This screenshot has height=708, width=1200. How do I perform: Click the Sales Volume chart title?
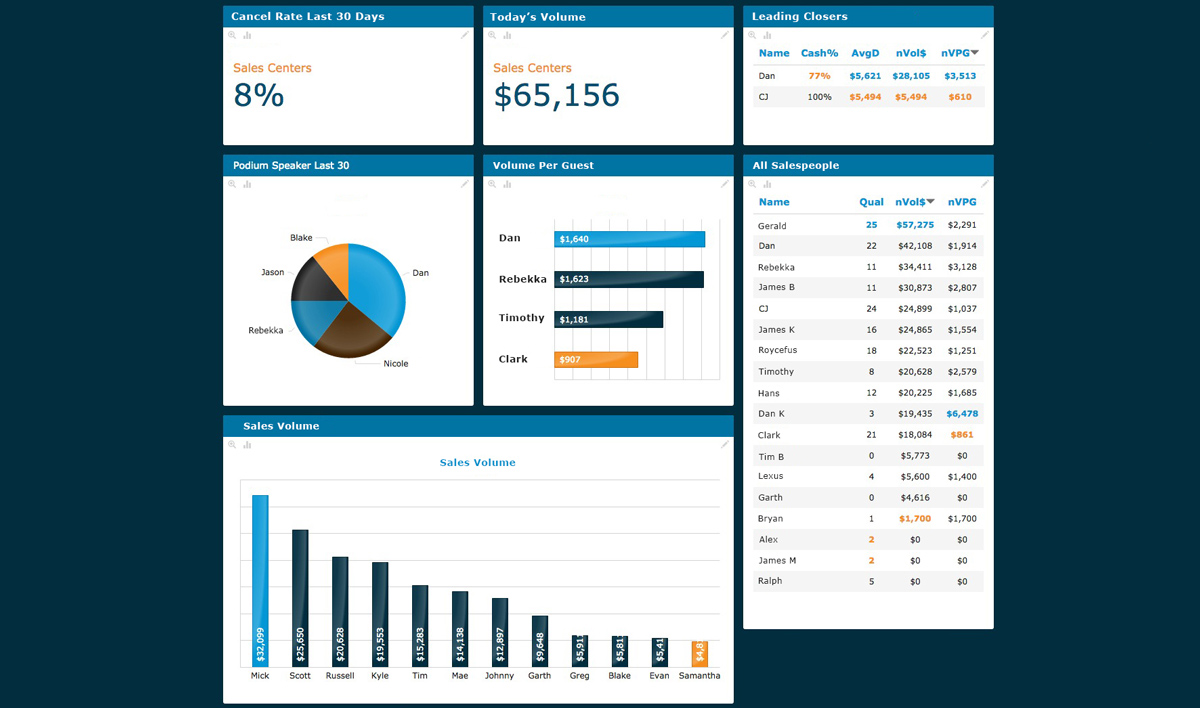pos(478,463)
